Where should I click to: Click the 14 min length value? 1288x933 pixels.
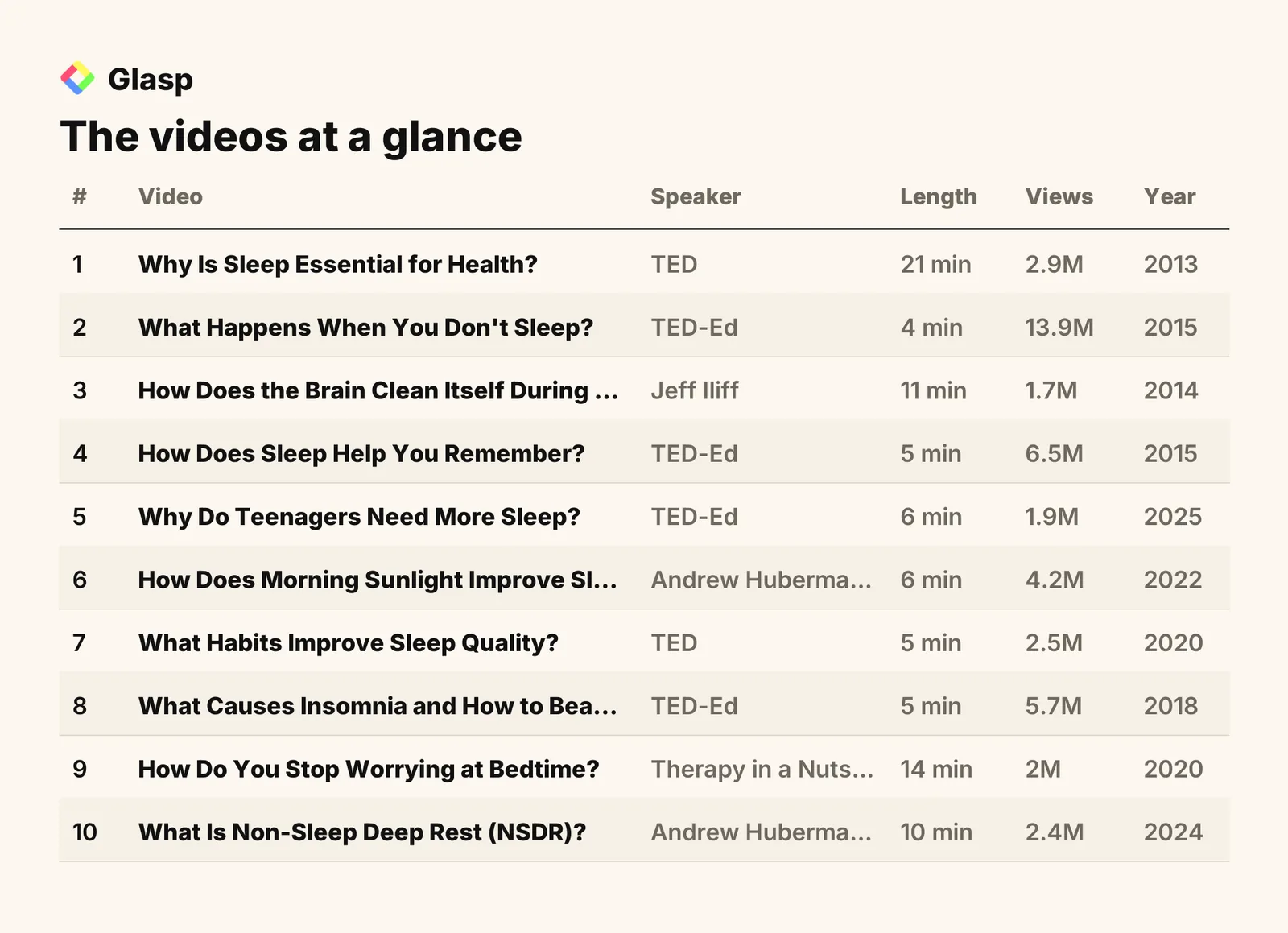coord(936,770)
